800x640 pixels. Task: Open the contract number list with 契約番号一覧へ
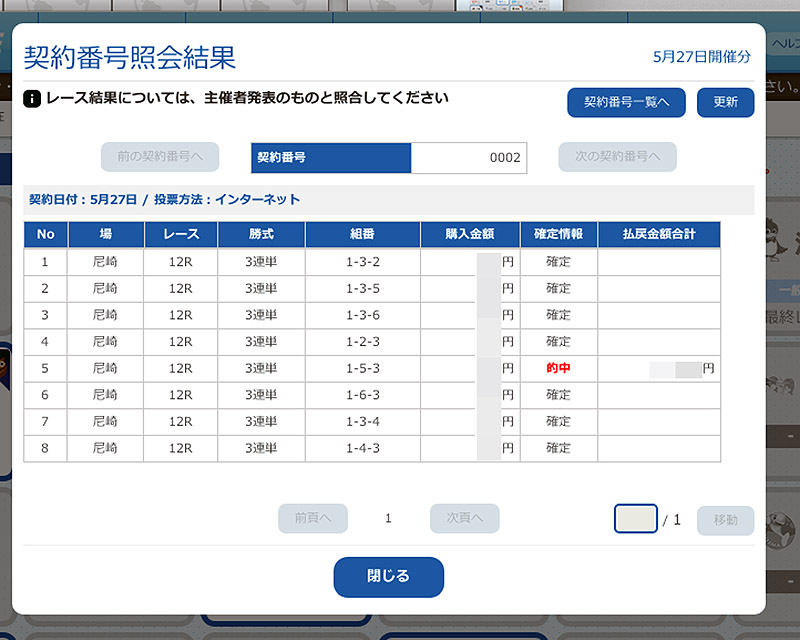[x=626, y=102]
